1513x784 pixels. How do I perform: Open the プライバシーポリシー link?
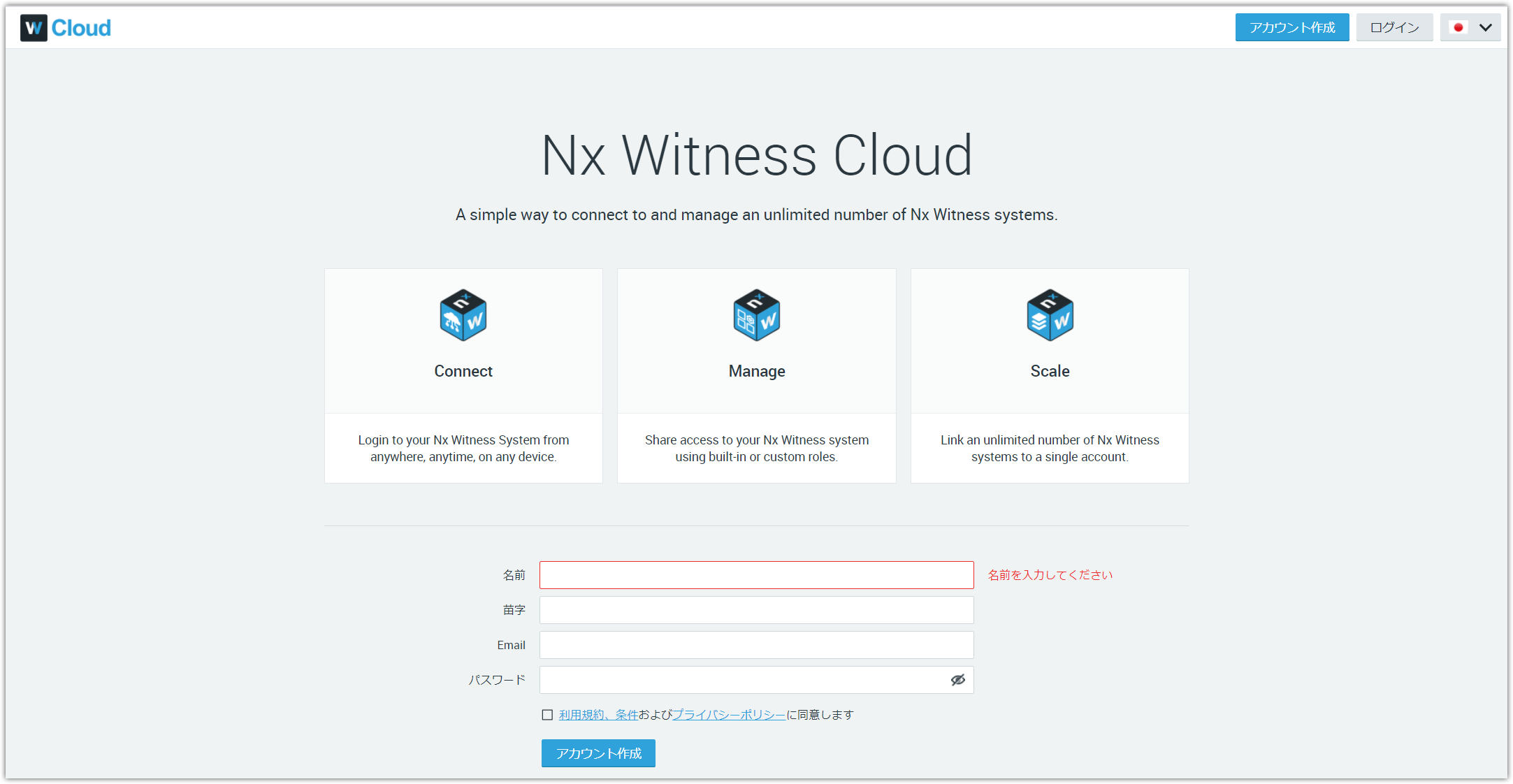coord(729,715)
